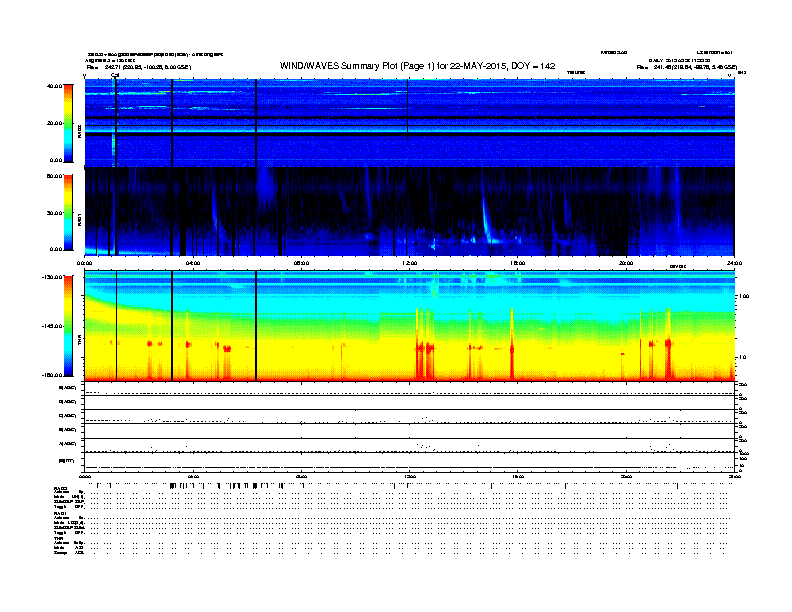Click the Cal marker above RAD2 panel

[x=115, y=75]
